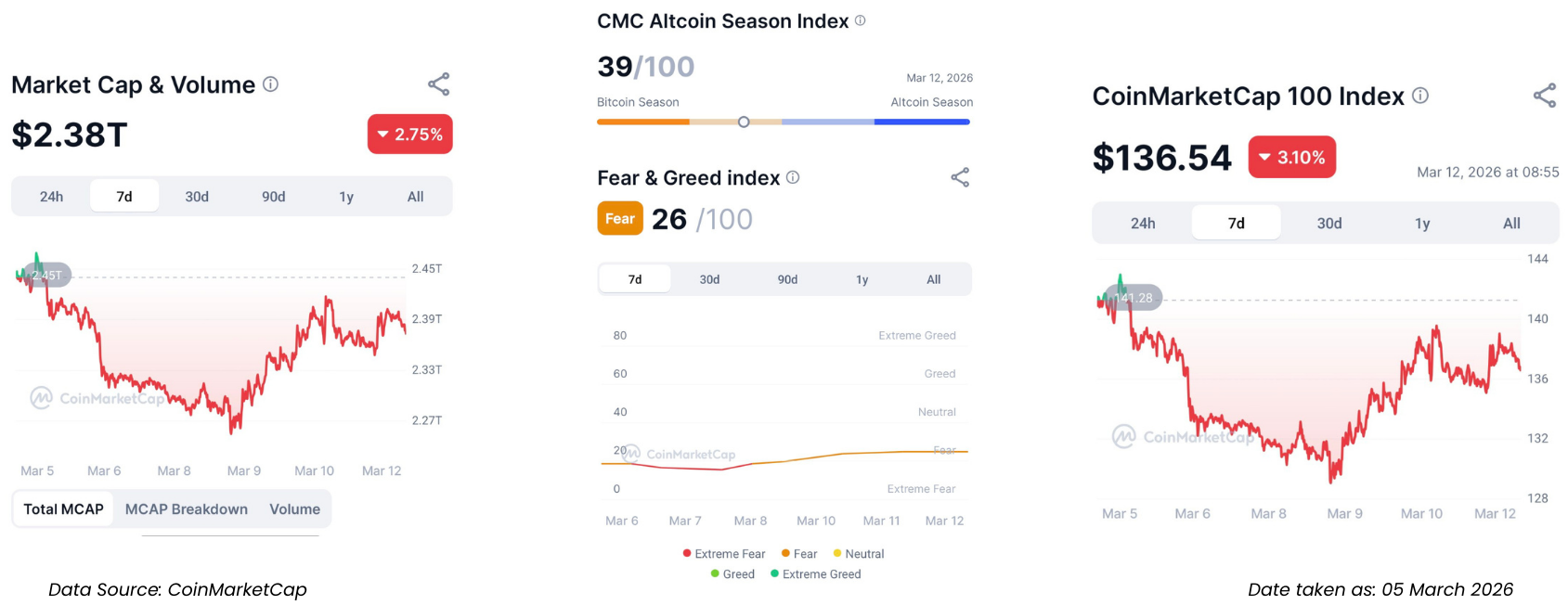Toggle Extreme Greed legend series
Viewport: 1568px width, 605px height.
[816, 574]
